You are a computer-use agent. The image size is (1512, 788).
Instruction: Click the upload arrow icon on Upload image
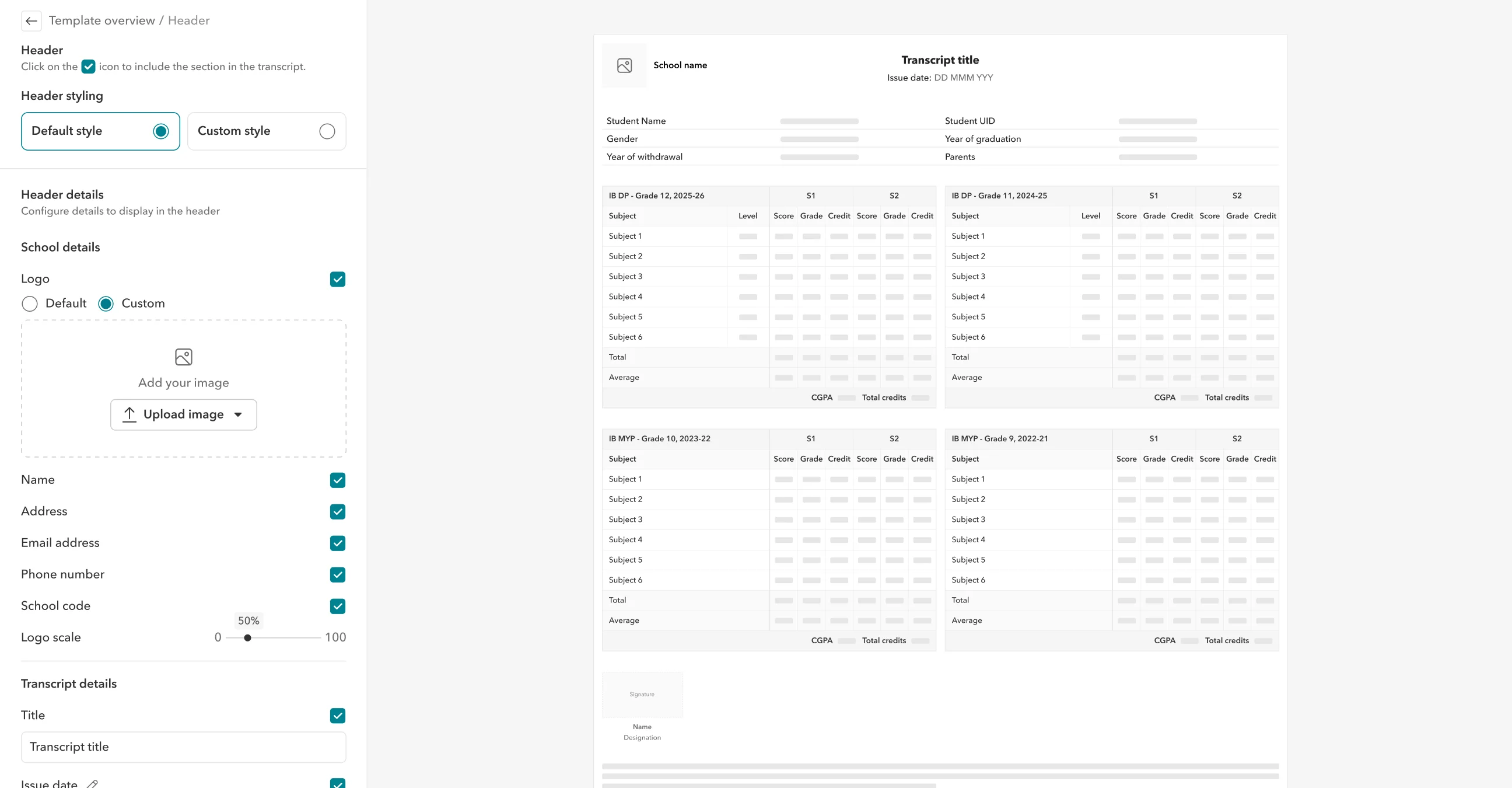pyautogui.click(x=129, y=414)
